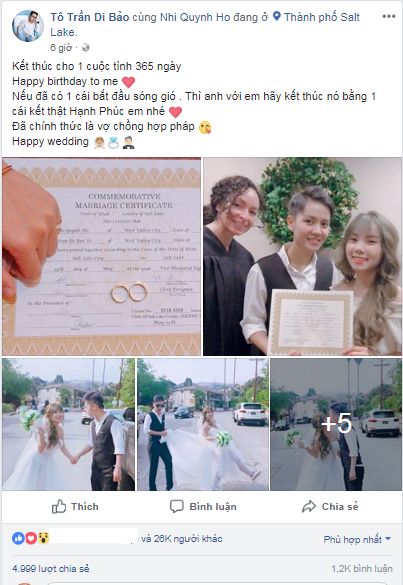Click the Love heart reaction icon
This screenshot has height=585, width=403.
tap(31, 538)
